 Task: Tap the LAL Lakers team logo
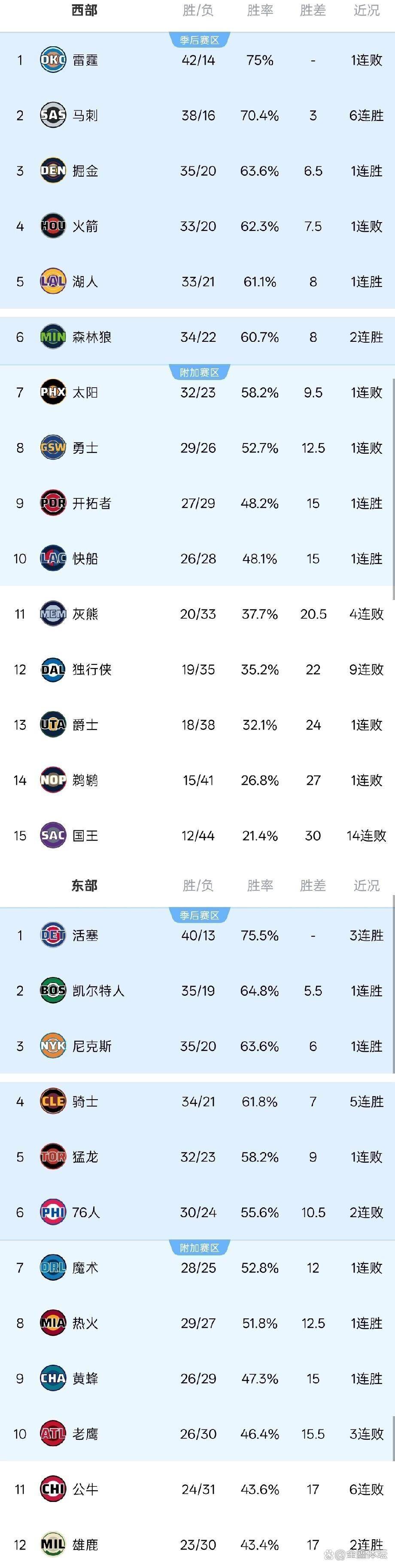click(x=53, y=282)
